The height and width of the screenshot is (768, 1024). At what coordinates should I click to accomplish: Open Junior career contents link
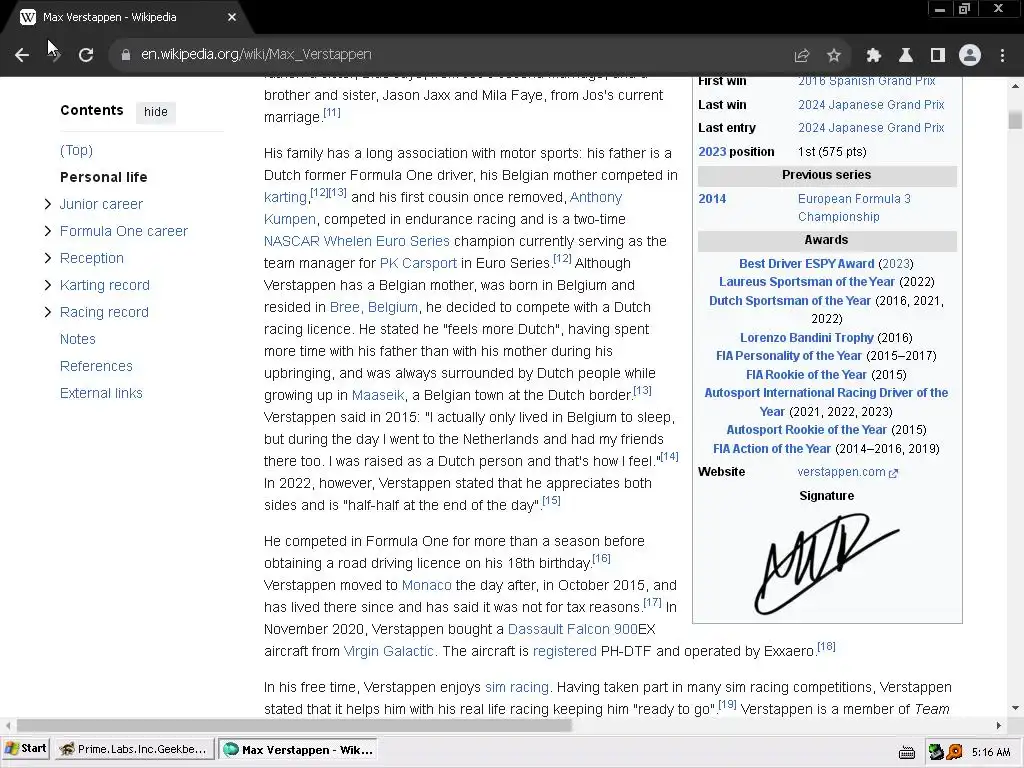pyautogui.click(x=101, y=204)
